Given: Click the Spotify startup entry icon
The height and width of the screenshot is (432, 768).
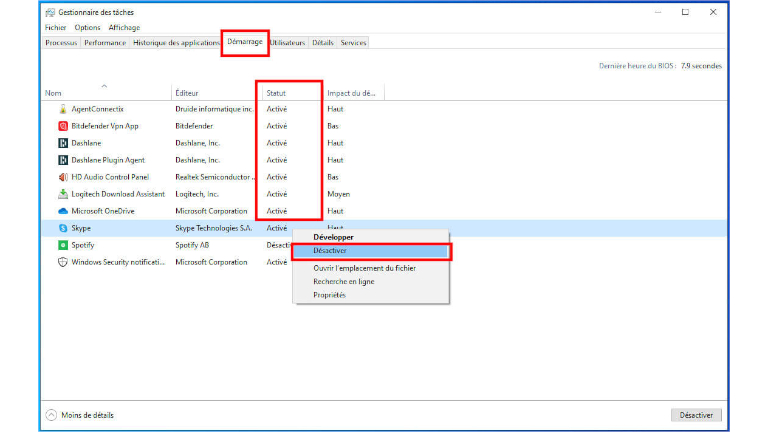Looking at the screenshot, I should click(63, 245).
